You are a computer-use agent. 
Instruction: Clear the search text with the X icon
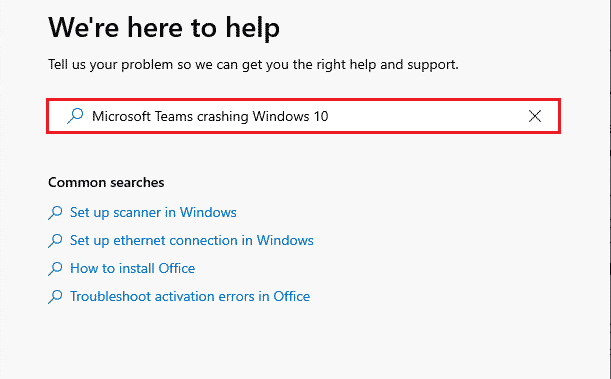click(535, 116)
